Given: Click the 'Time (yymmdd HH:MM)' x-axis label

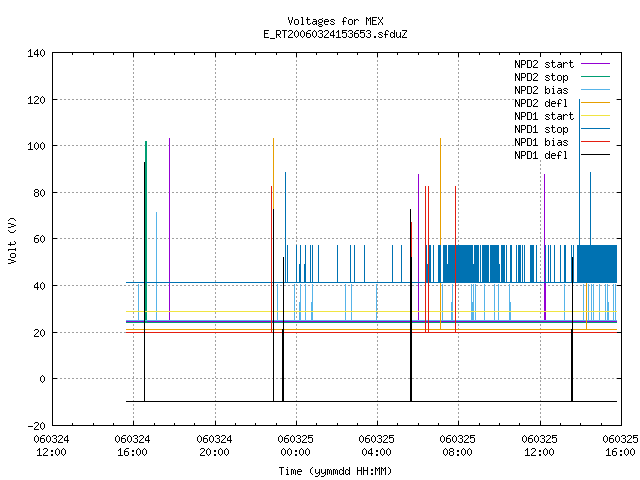Looking at the screenshot, I should (x=335, y=471).
